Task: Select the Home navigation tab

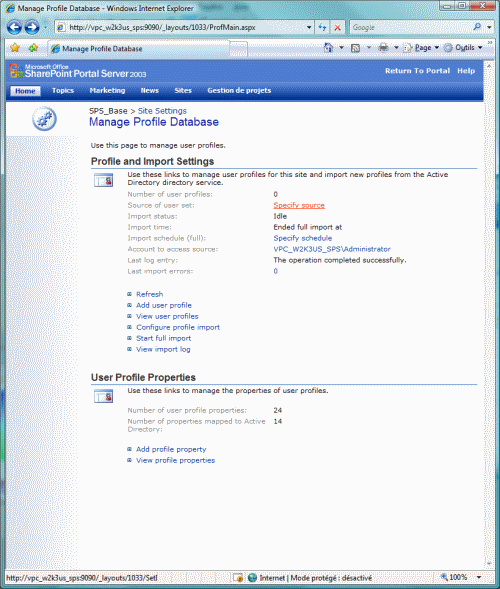Action: (25, 91)
